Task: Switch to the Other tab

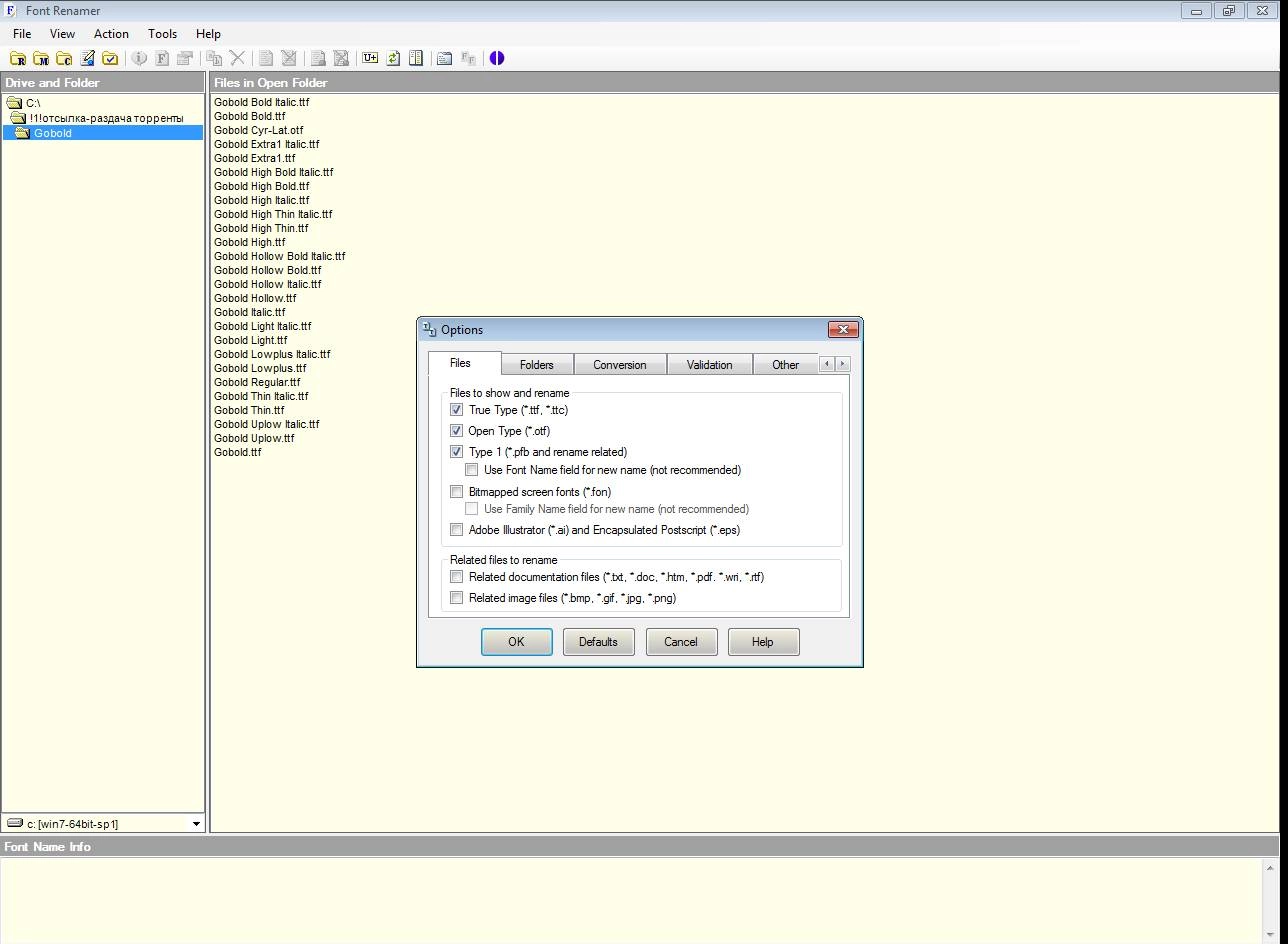Action: pyautogui.click(x=785, y=365)
